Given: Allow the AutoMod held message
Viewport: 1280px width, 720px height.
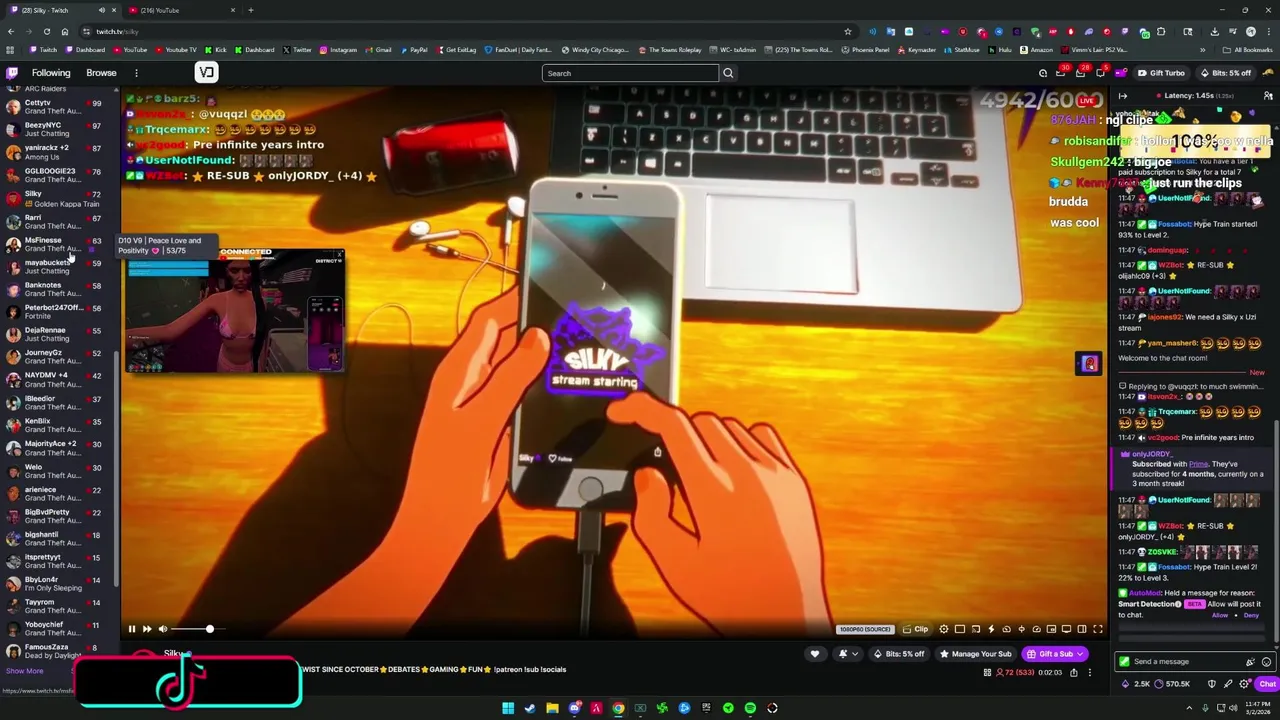Looking at the screenshot, I should [1220, 616].
